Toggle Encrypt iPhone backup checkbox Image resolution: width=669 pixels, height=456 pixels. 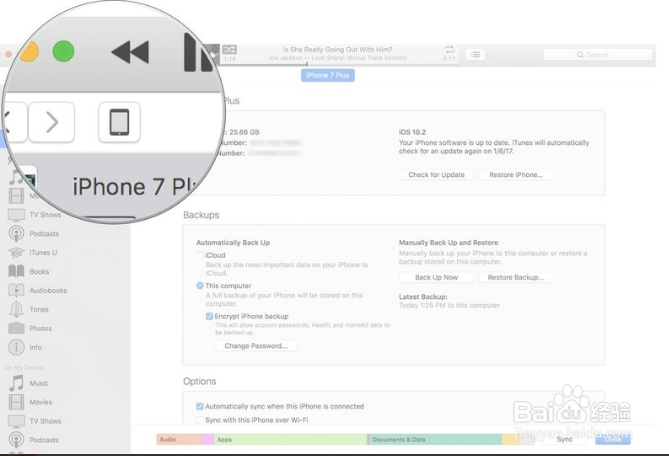tap(209, 316)
